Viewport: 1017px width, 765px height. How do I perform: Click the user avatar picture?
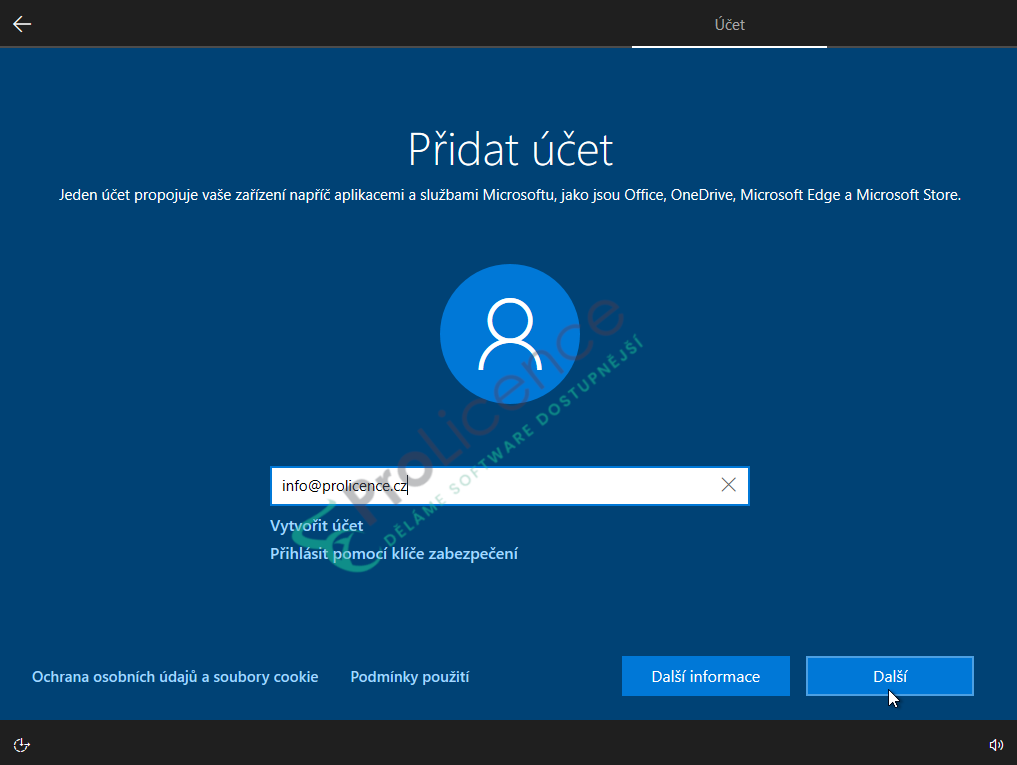510,334
